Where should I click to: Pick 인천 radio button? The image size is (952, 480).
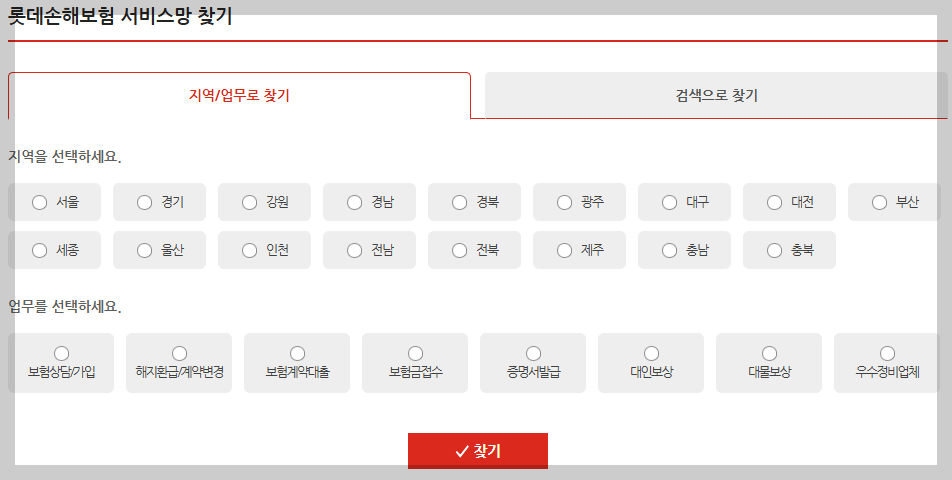click(250, 250)
